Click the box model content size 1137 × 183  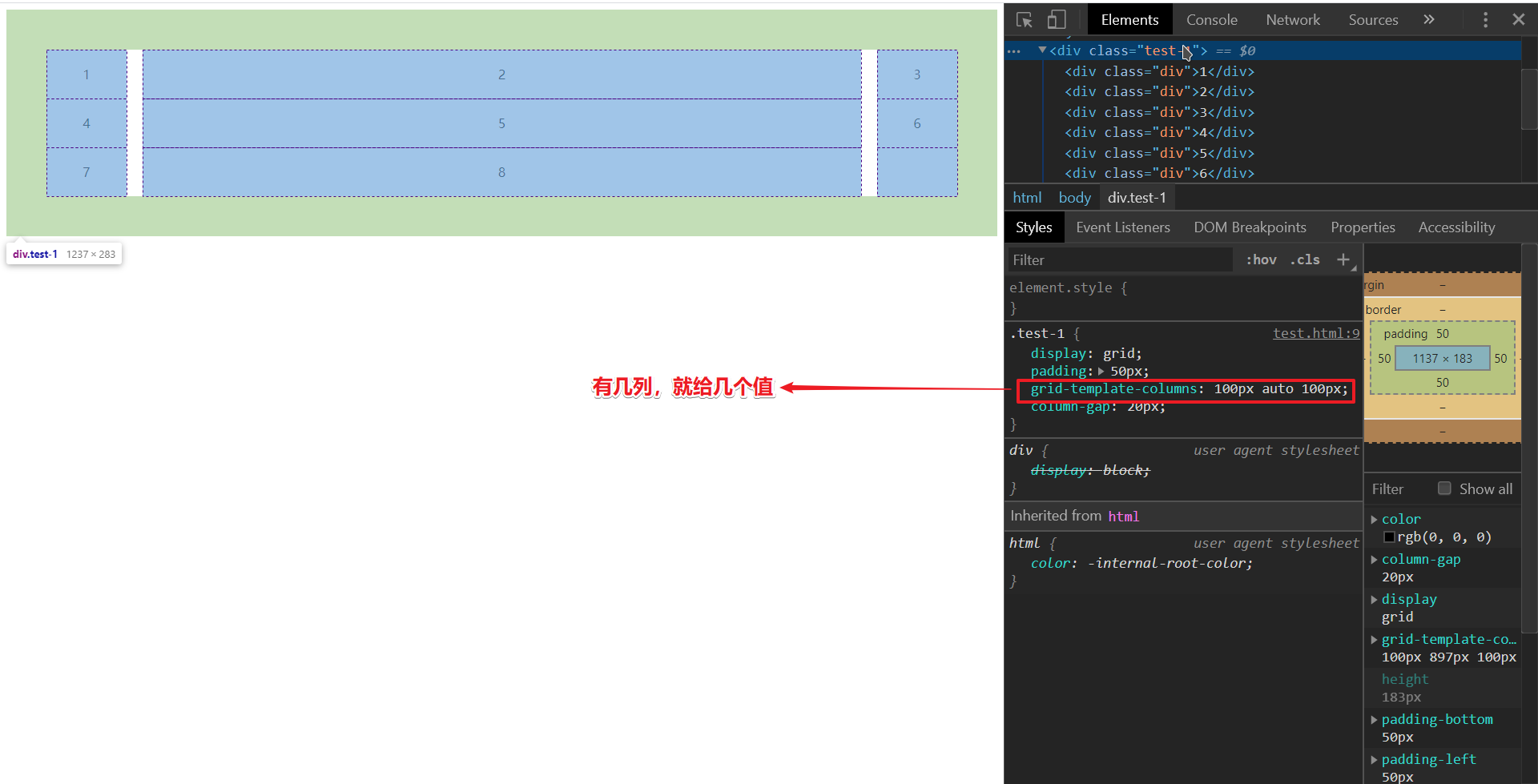click(x=1442, y=359)
